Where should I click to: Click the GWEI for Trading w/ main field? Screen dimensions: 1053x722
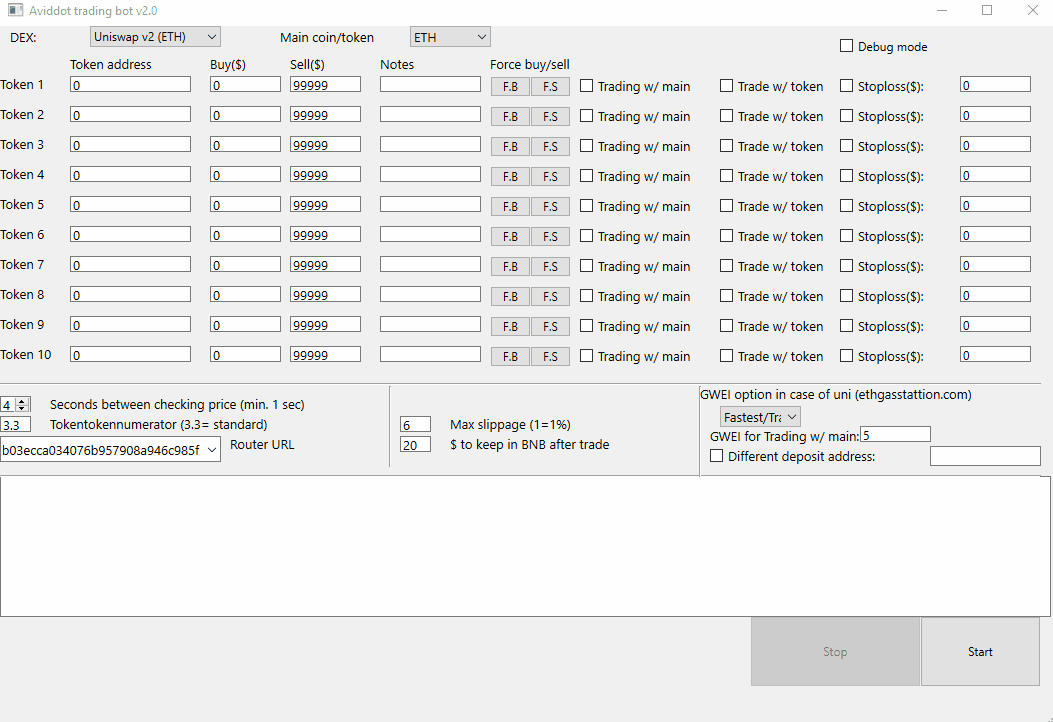pyautogui.click(x=895, y=435)
